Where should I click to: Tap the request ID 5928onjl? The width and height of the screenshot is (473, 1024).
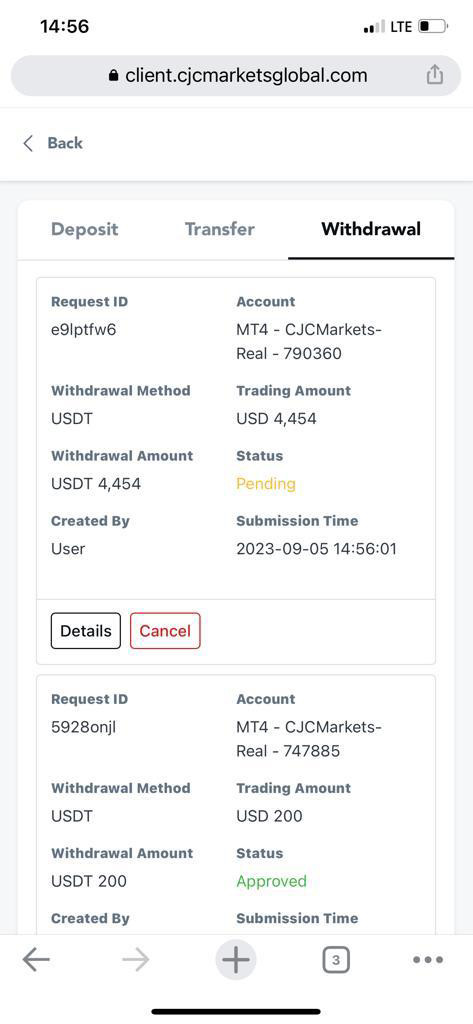click(83, 727)
